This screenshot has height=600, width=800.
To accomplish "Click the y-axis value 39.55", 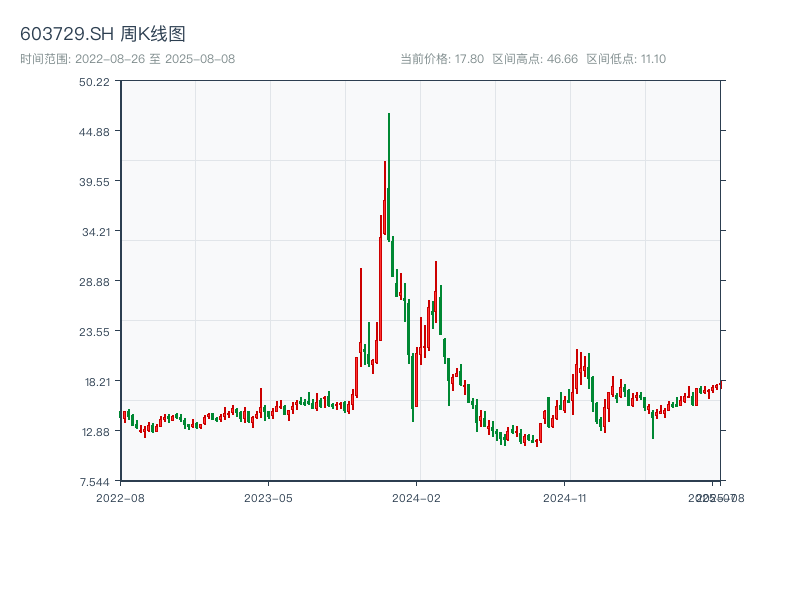I will coord(94,182).
